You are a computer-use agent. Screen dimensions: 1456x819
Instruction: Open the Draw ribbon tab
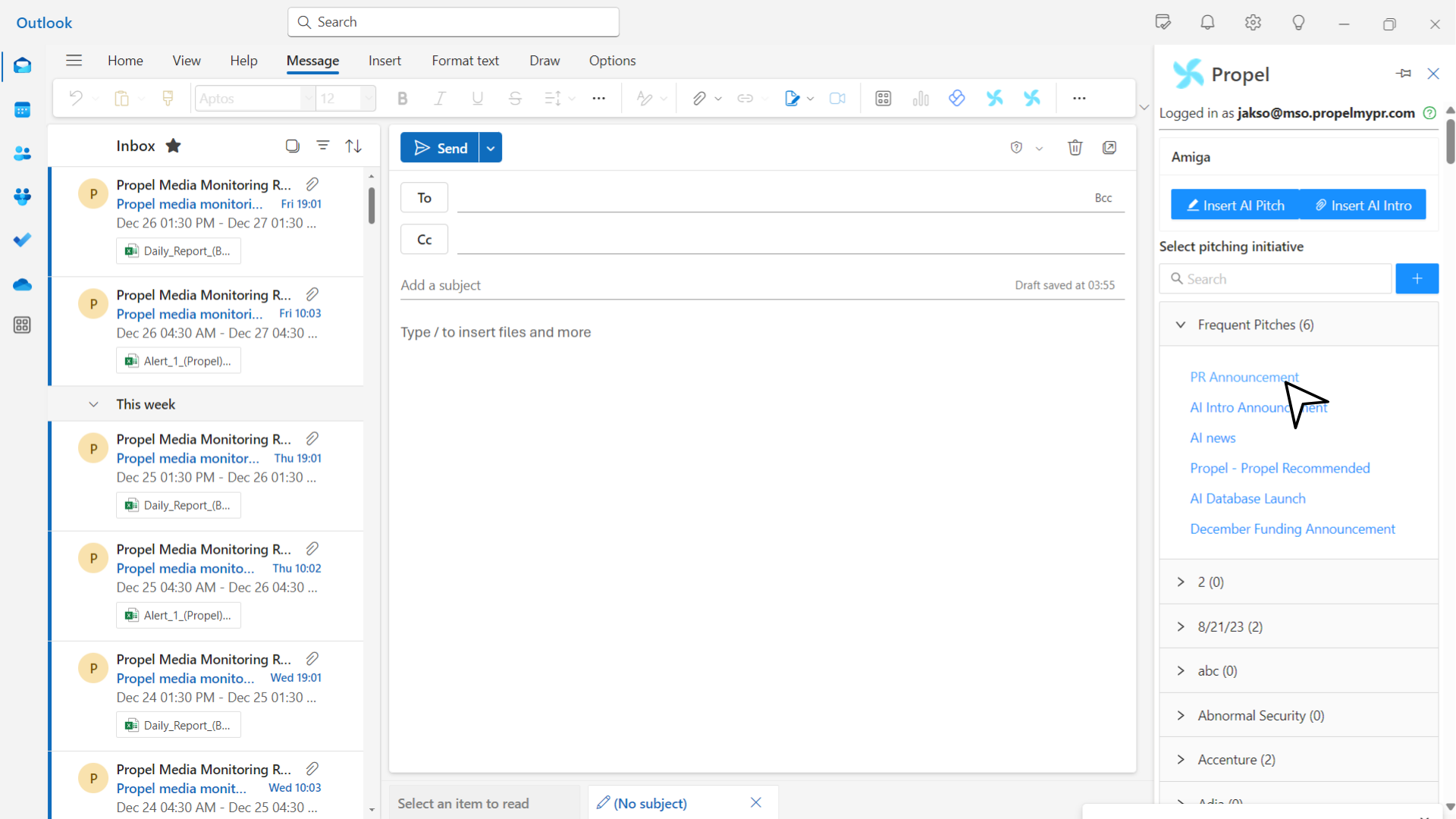click(x=544, y=61)
